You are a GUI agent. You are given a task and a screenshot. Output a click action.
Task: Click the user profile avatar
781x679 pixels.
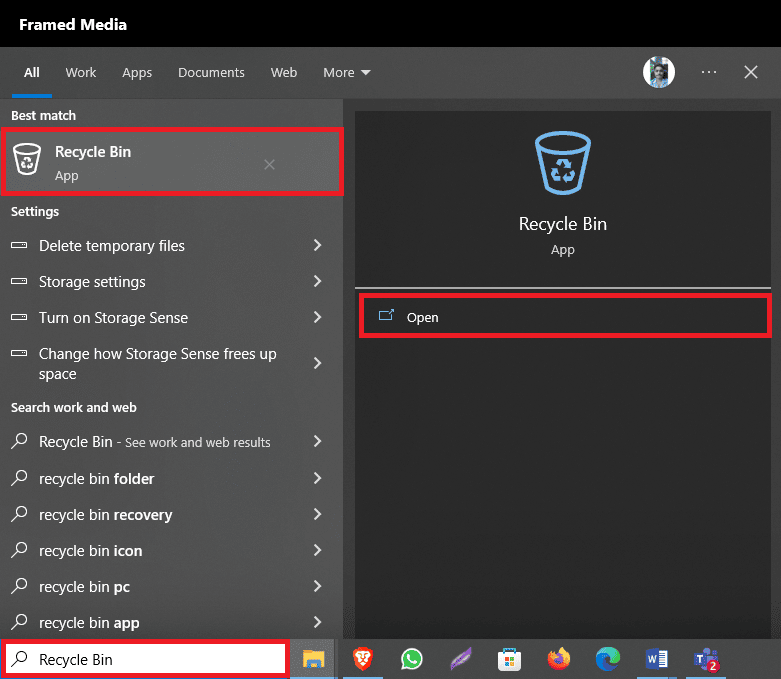click(658, 72)
